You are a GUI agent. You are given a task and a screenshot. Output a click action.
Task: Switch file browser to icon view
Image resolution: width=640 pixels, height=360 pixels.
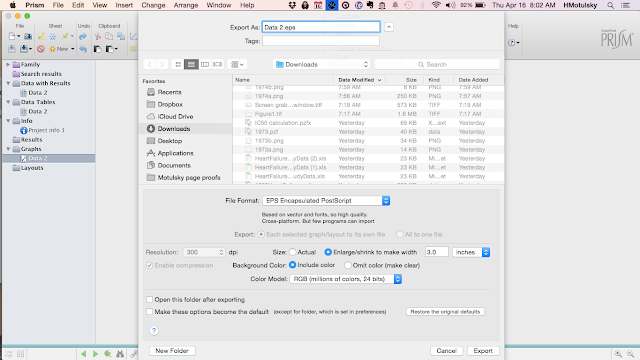click(x=178, y=64)
